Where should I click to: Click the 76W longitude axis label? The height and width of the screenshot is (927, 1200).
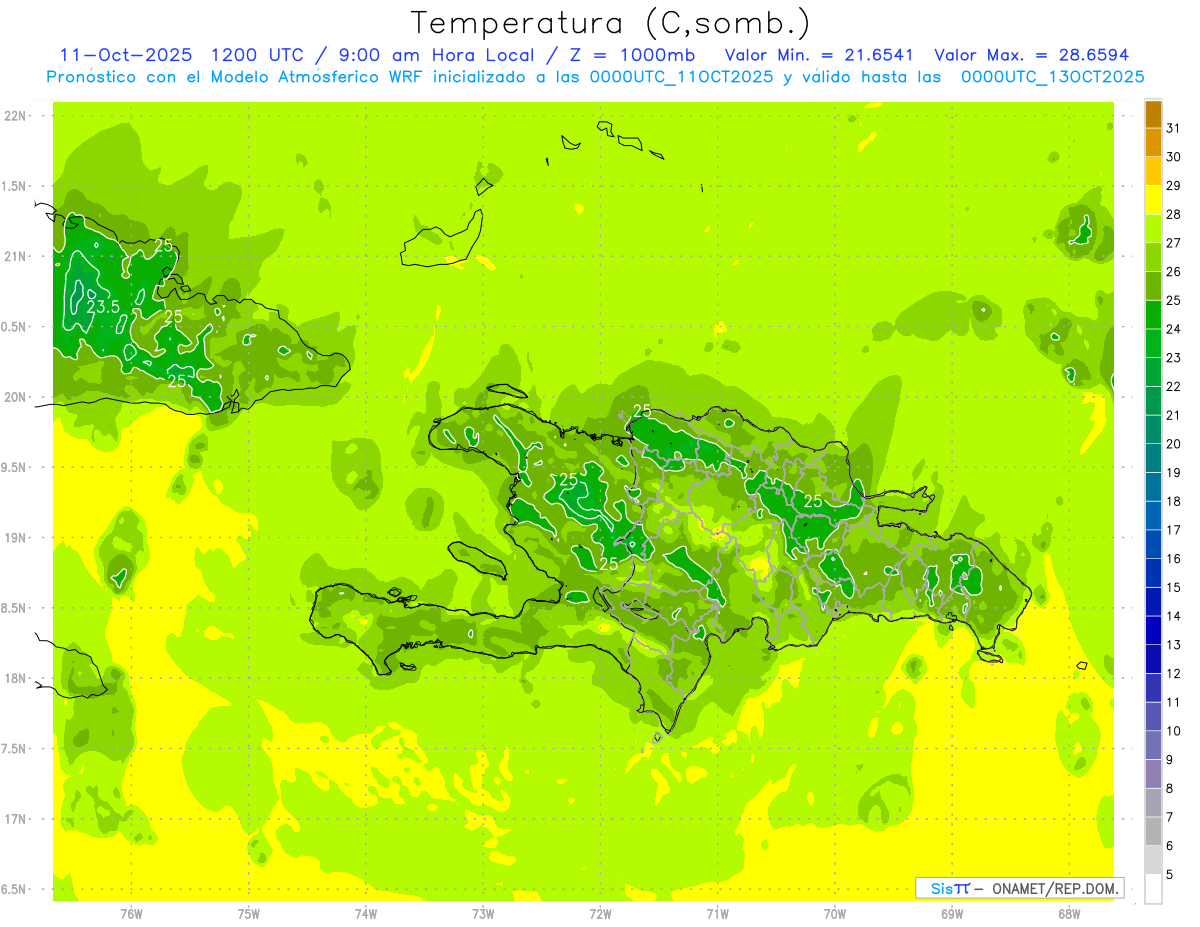pyautogui.click(x=131, y=913)
